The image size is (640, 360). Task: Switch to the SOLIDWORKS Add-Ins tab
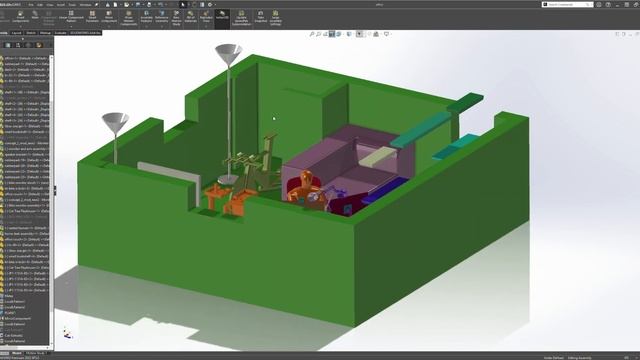(85, 33)
